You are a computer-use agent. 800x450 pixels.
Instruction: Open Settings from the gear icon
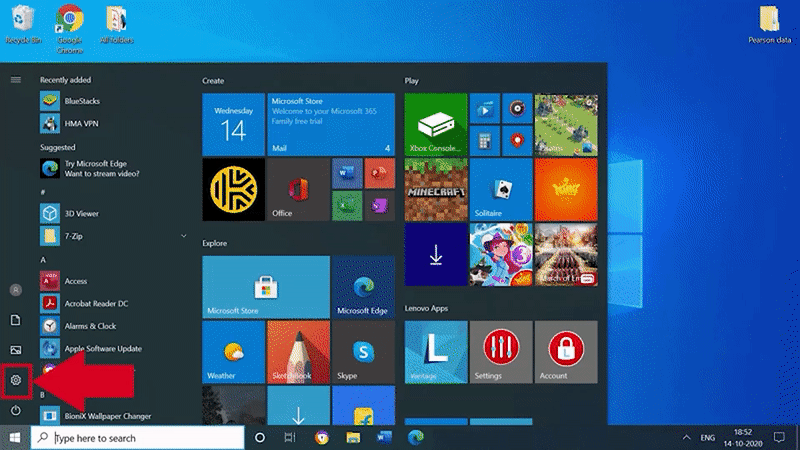(16, 380)
